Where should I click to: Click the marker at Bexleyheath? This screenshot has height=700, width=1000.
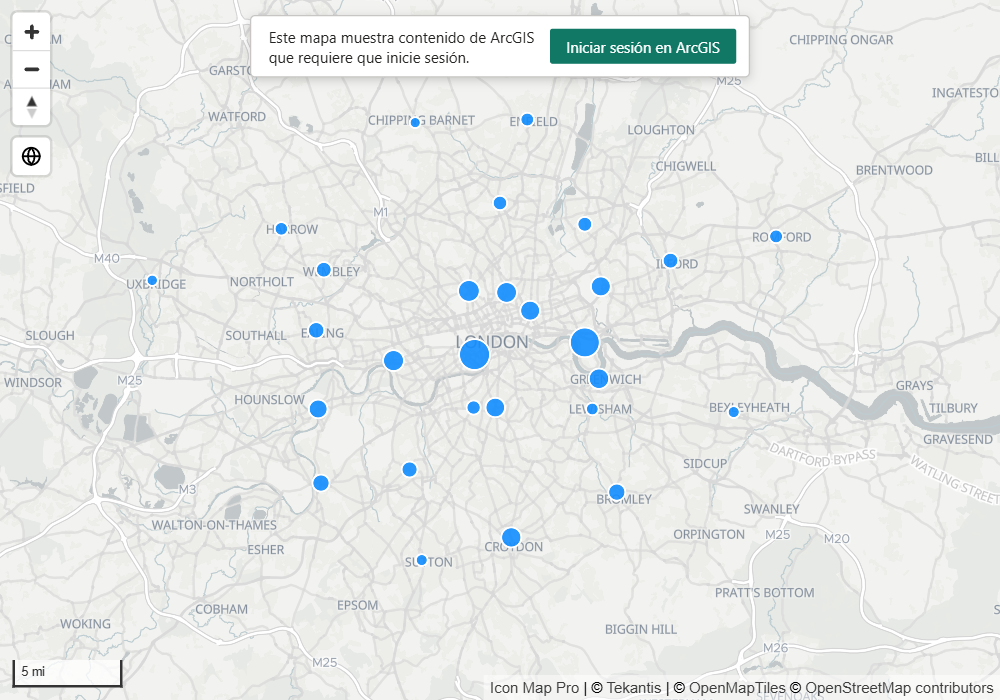[x=733, y=412]
